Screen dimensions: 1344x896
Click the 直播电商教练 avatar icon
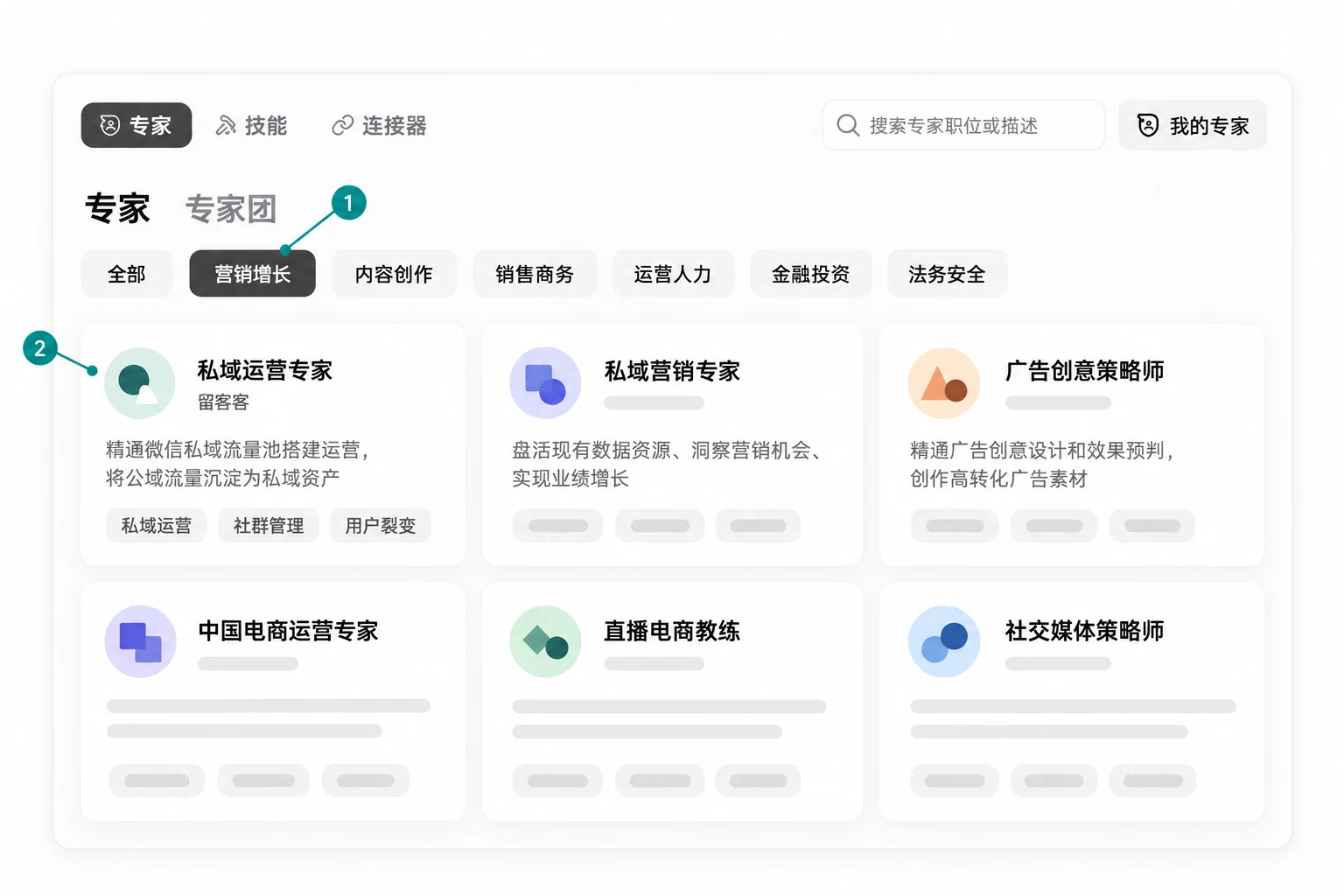point(545,641)
